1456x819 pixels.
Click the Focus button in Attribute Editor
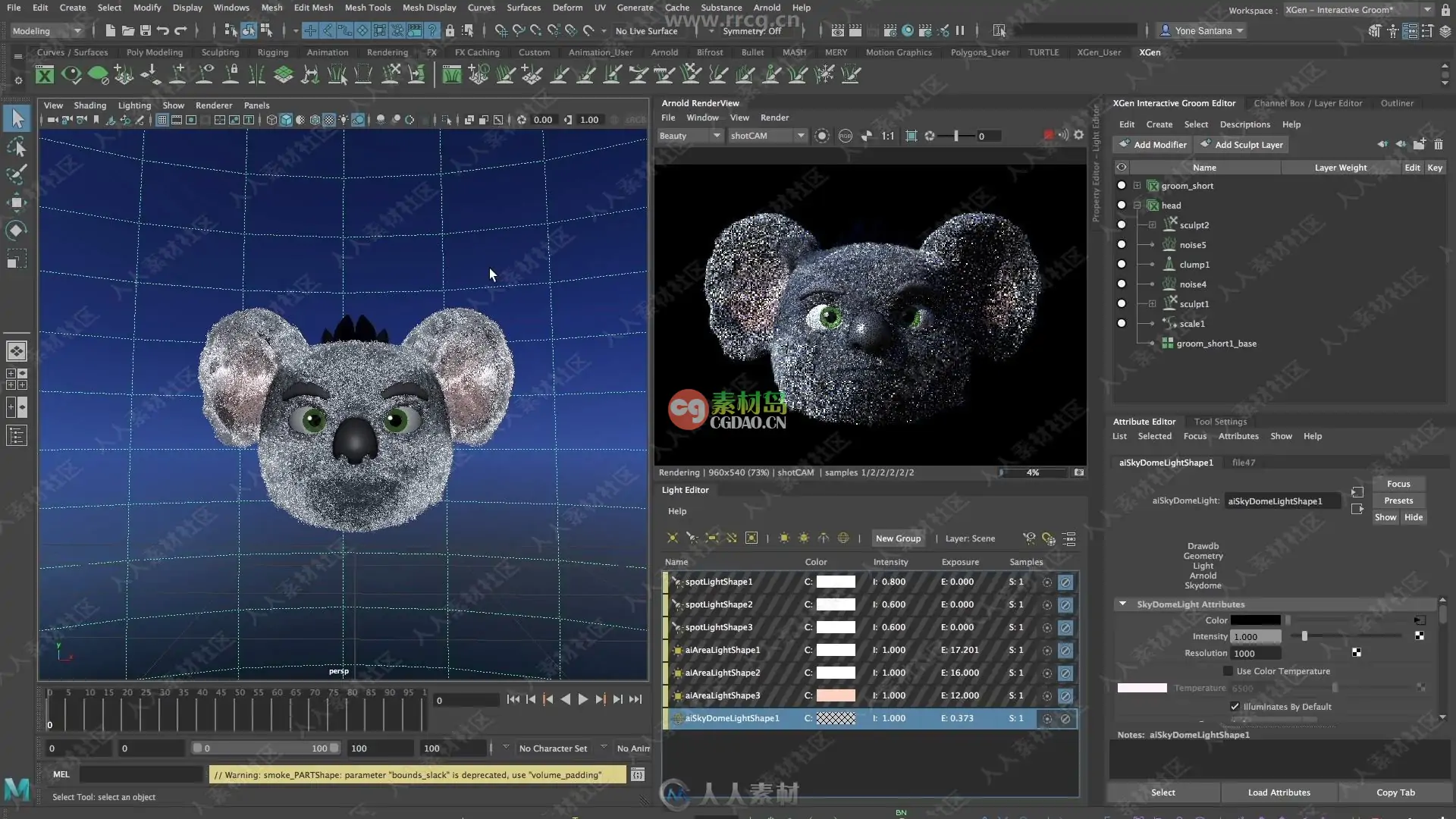coord(1398,484)
